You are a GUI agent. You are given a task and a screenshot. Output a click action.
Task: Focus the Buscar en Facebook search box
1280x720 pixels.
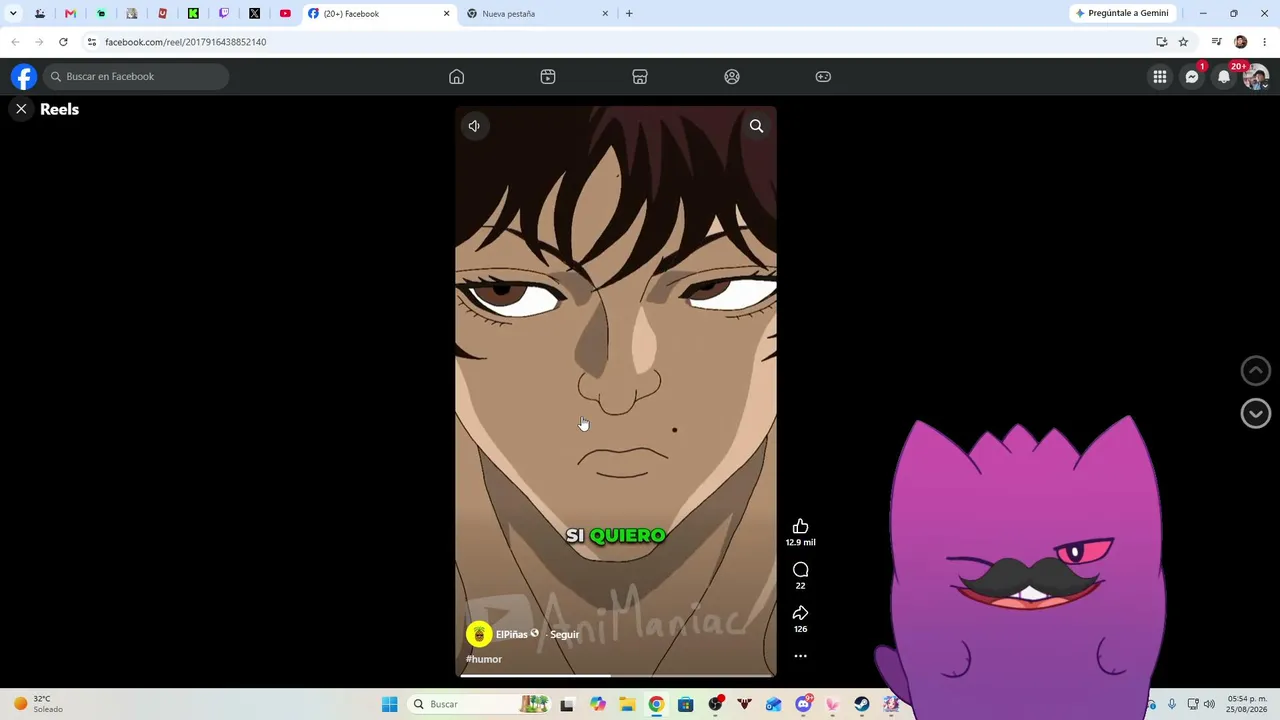click(136, 77)
